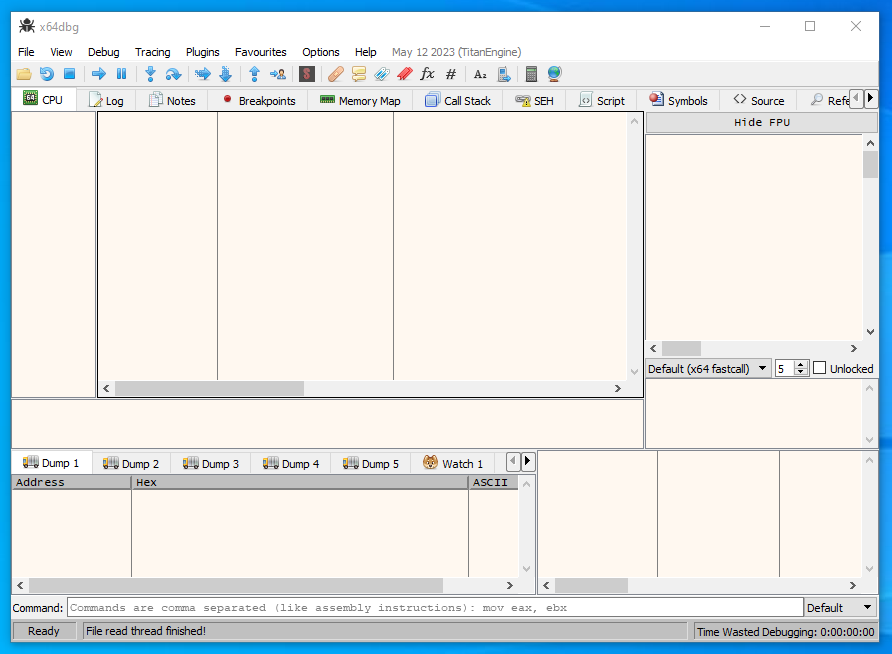Open the Functions (fx) toolbar icon

(427, 74)
